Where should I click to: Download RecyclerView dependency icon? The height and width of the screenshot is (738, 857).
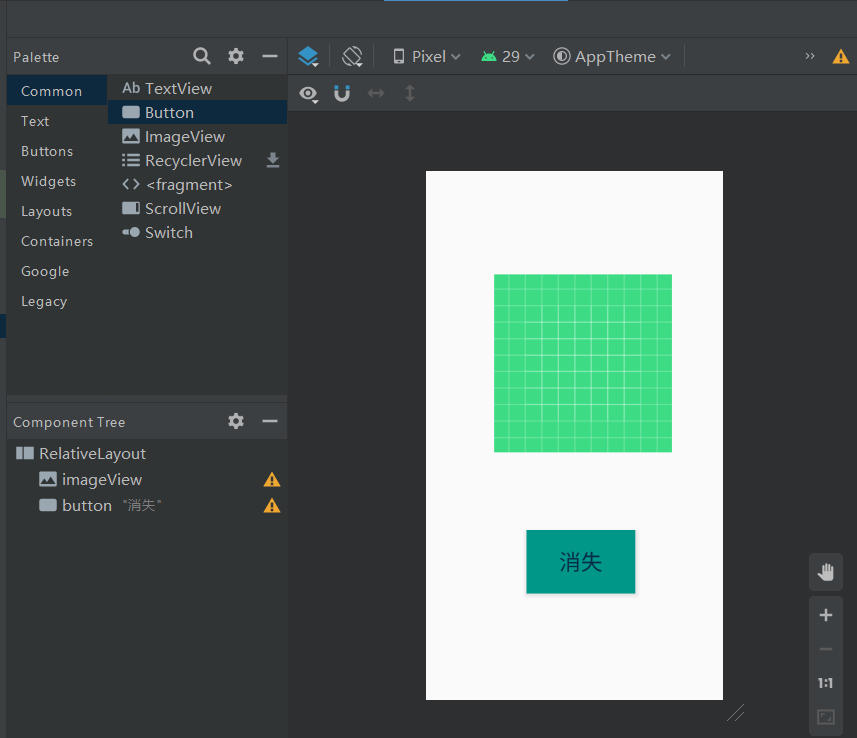pos(273,160)
